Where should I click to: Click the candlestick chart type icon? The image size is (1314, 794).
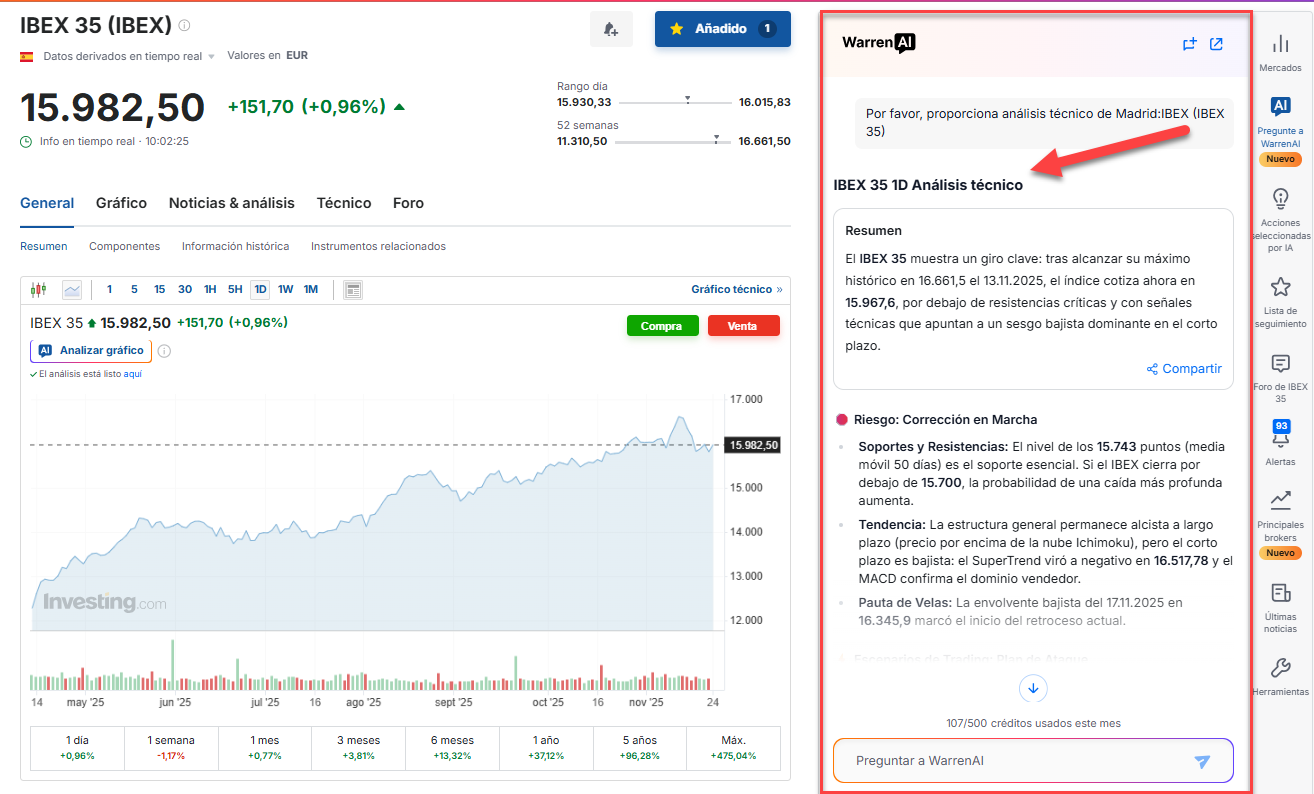[39, 290]
